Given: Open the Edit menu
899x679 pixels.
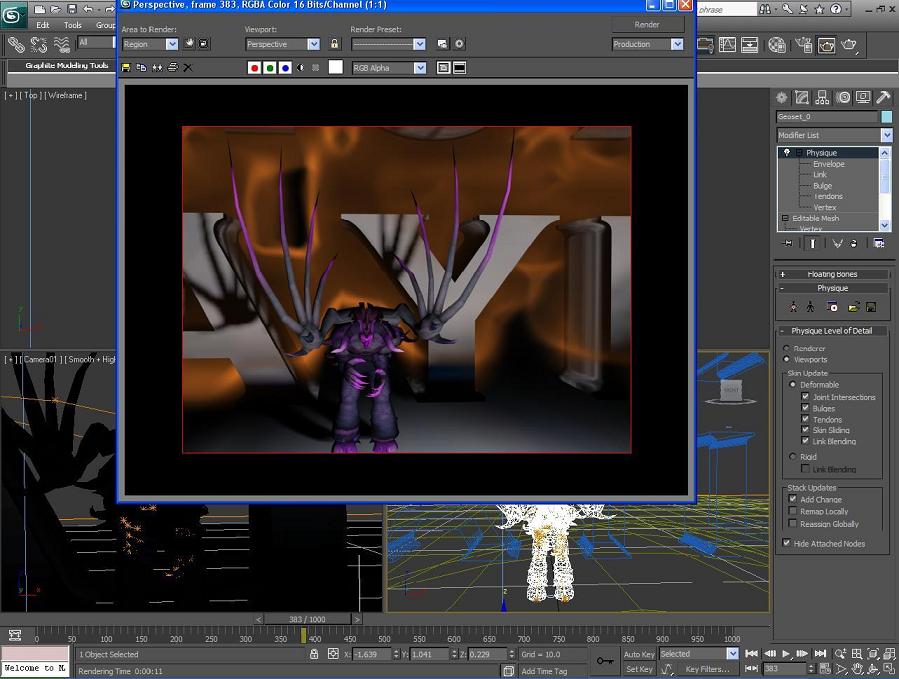Looking at the screenshot, I should (x=43, y=25).
